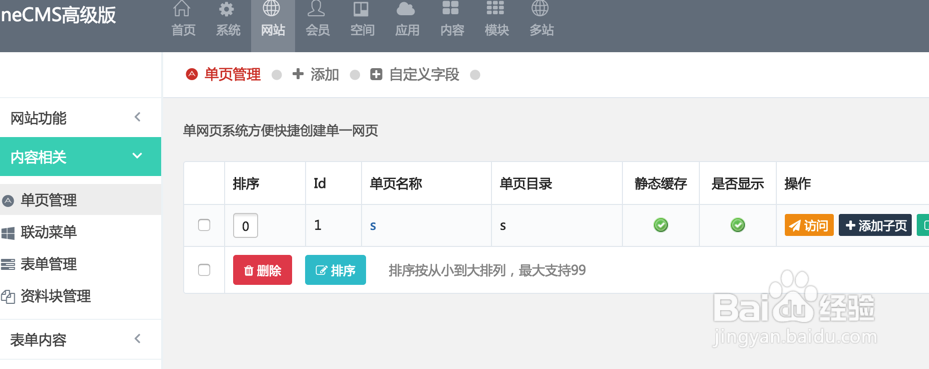Open the 首页 home icon in top navigation
Image resolution: width=929 pixels, height=369 pixels.
click(x=183, y=20)
